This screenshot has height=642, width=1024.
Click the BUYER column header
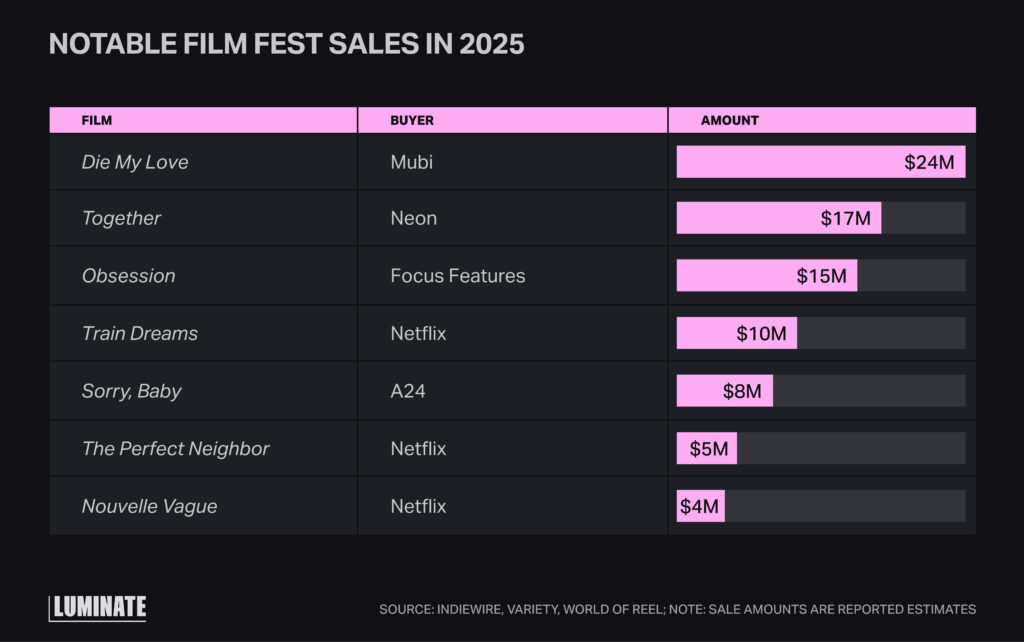pos(412,120)
